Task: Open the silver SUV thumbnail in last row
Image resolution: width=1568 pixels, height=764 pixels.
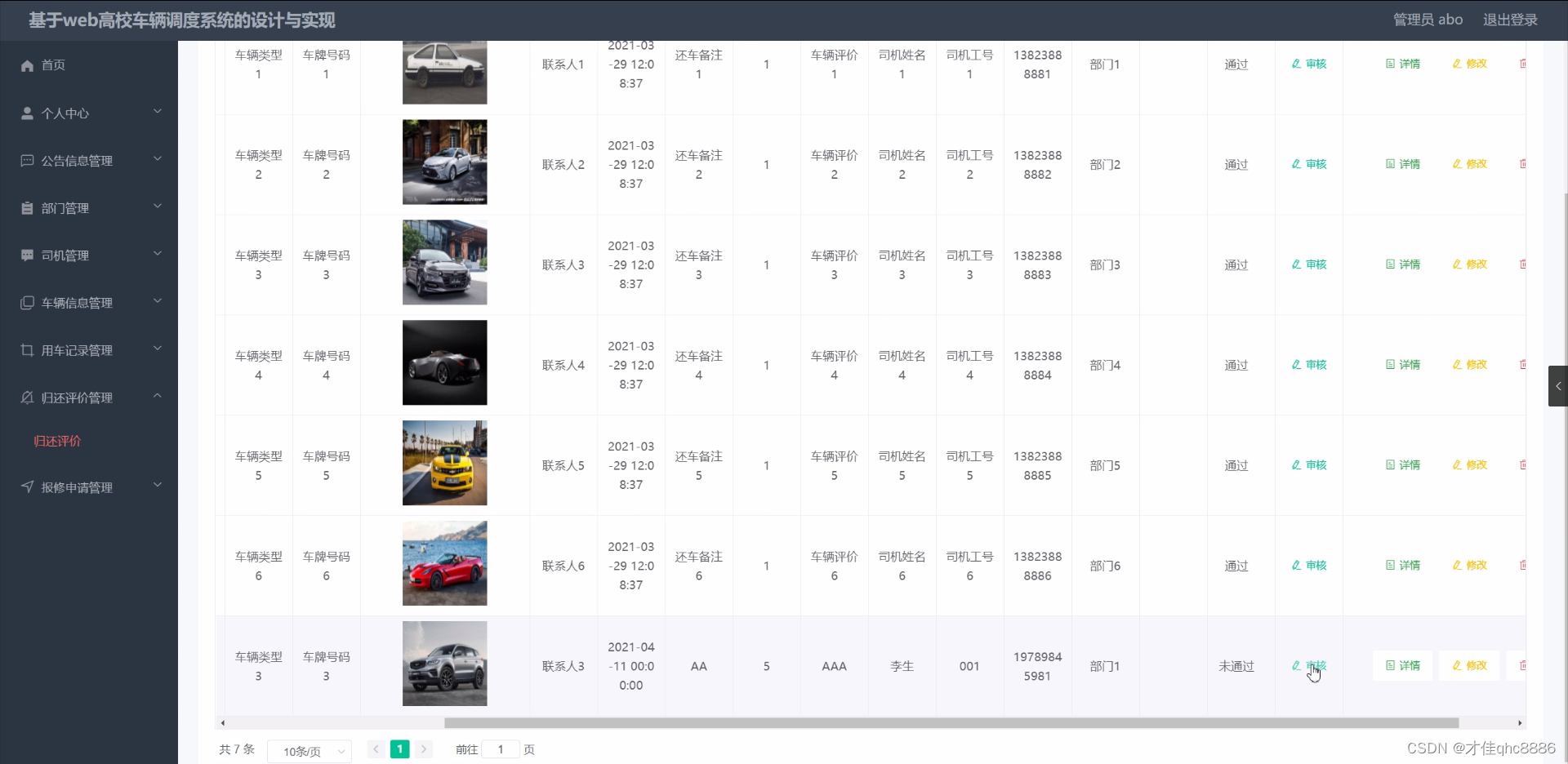Action: (x=445, y=664)
